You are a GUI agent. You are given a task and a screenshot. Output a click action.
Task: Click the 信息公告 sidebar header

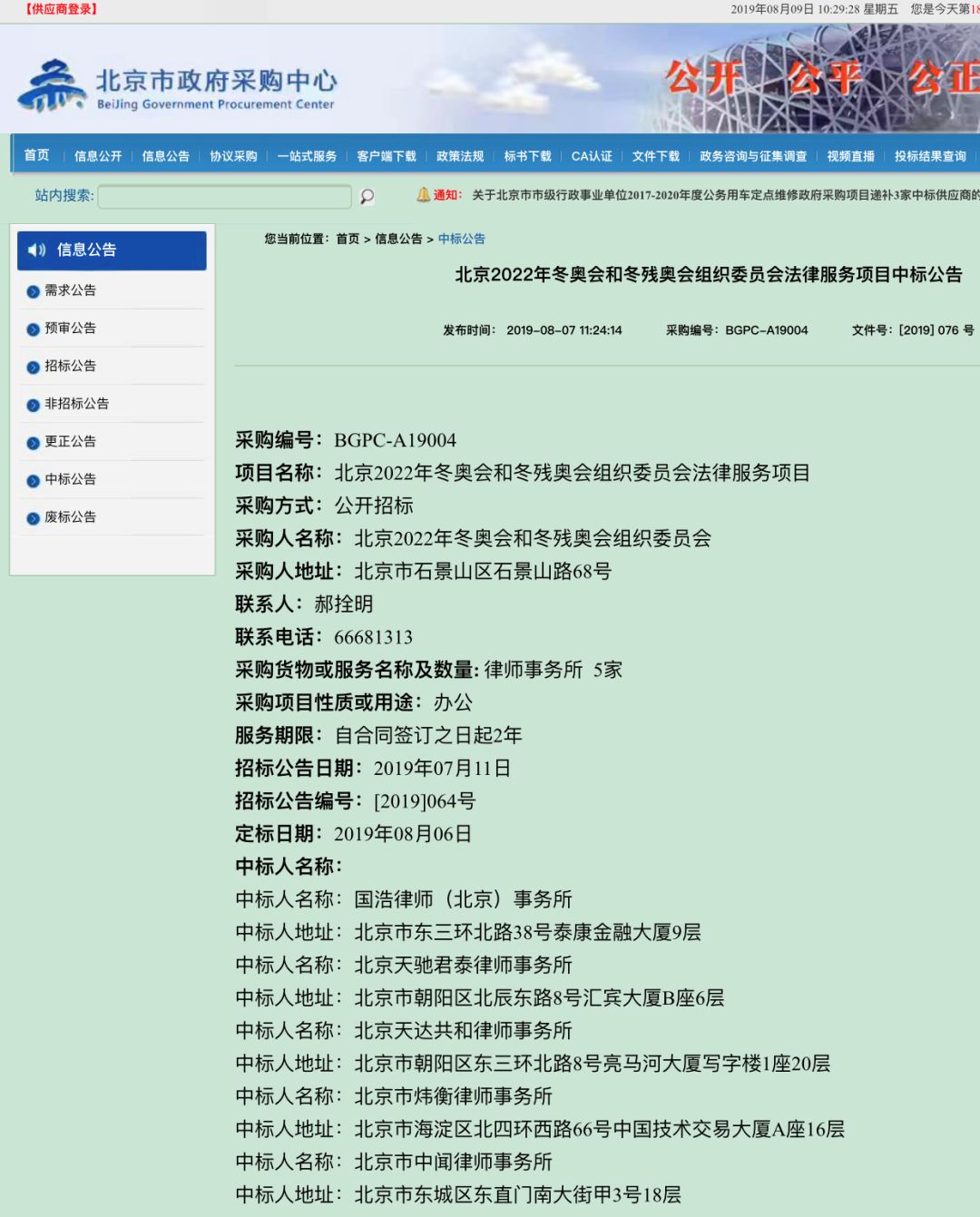tap(112, 250)
